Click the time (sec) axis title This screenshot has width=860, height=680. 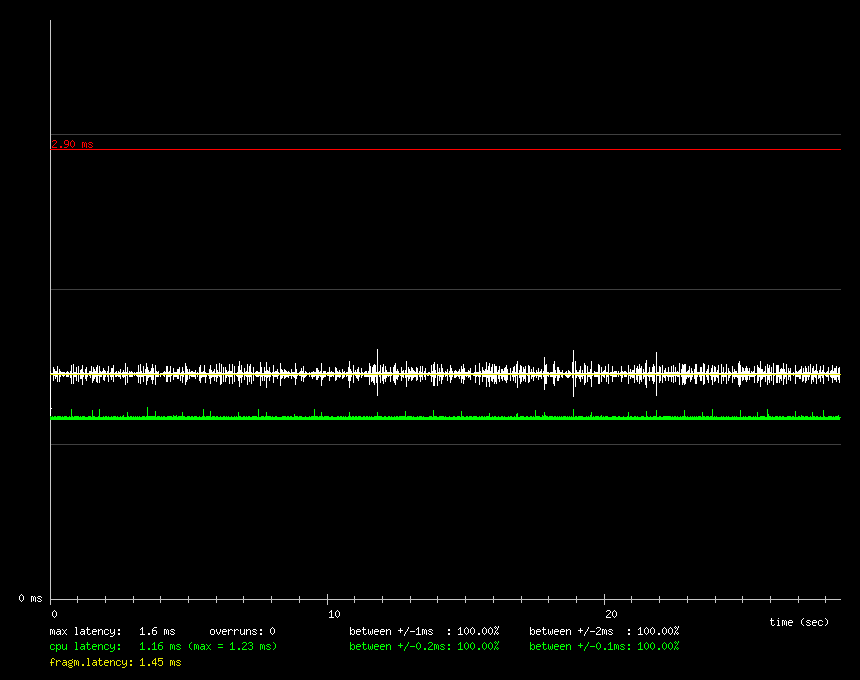[798, 622]
